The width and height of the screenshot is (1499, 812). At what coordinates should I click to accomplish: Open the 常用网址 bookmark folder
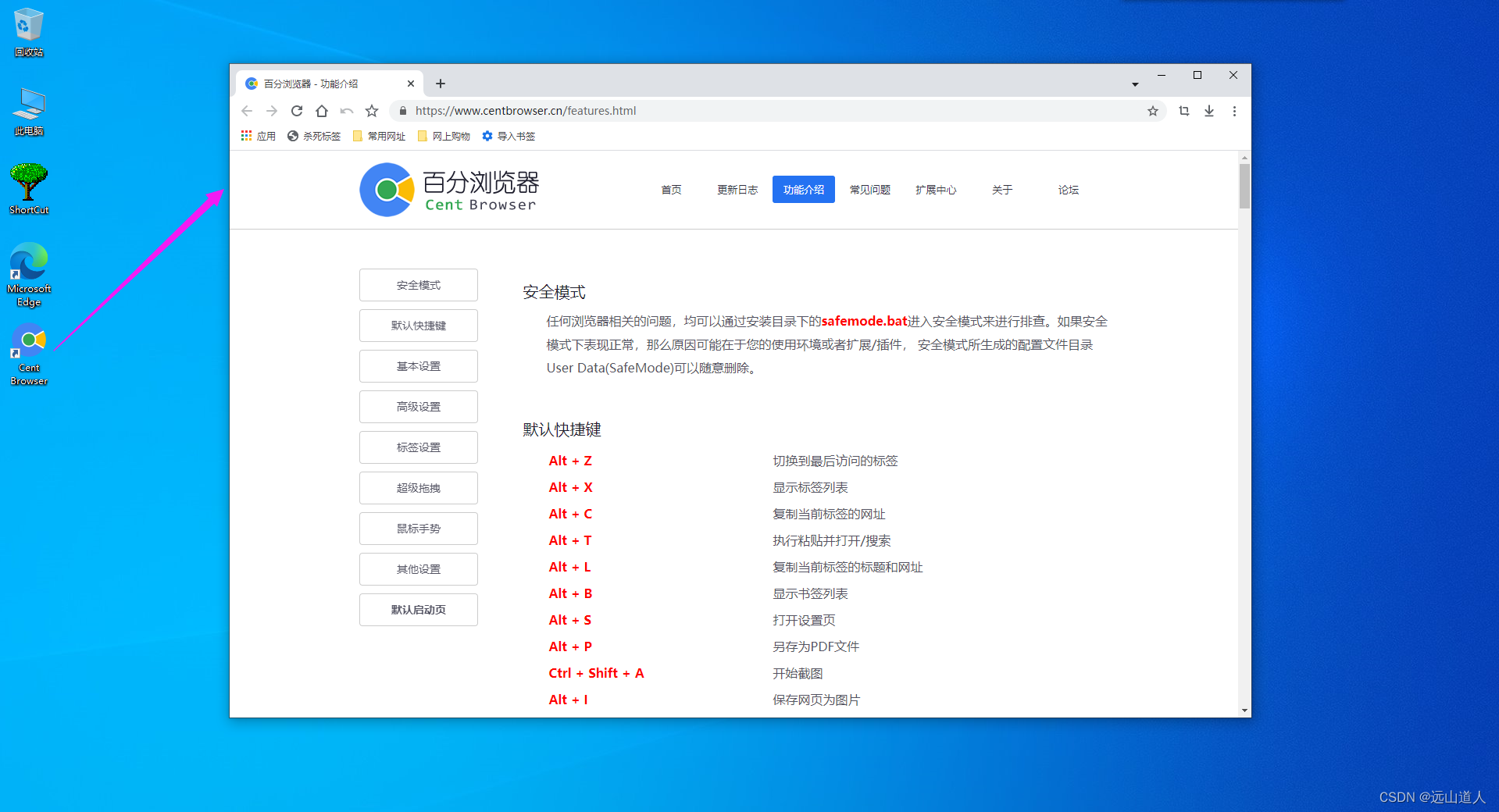pos(379,136)
